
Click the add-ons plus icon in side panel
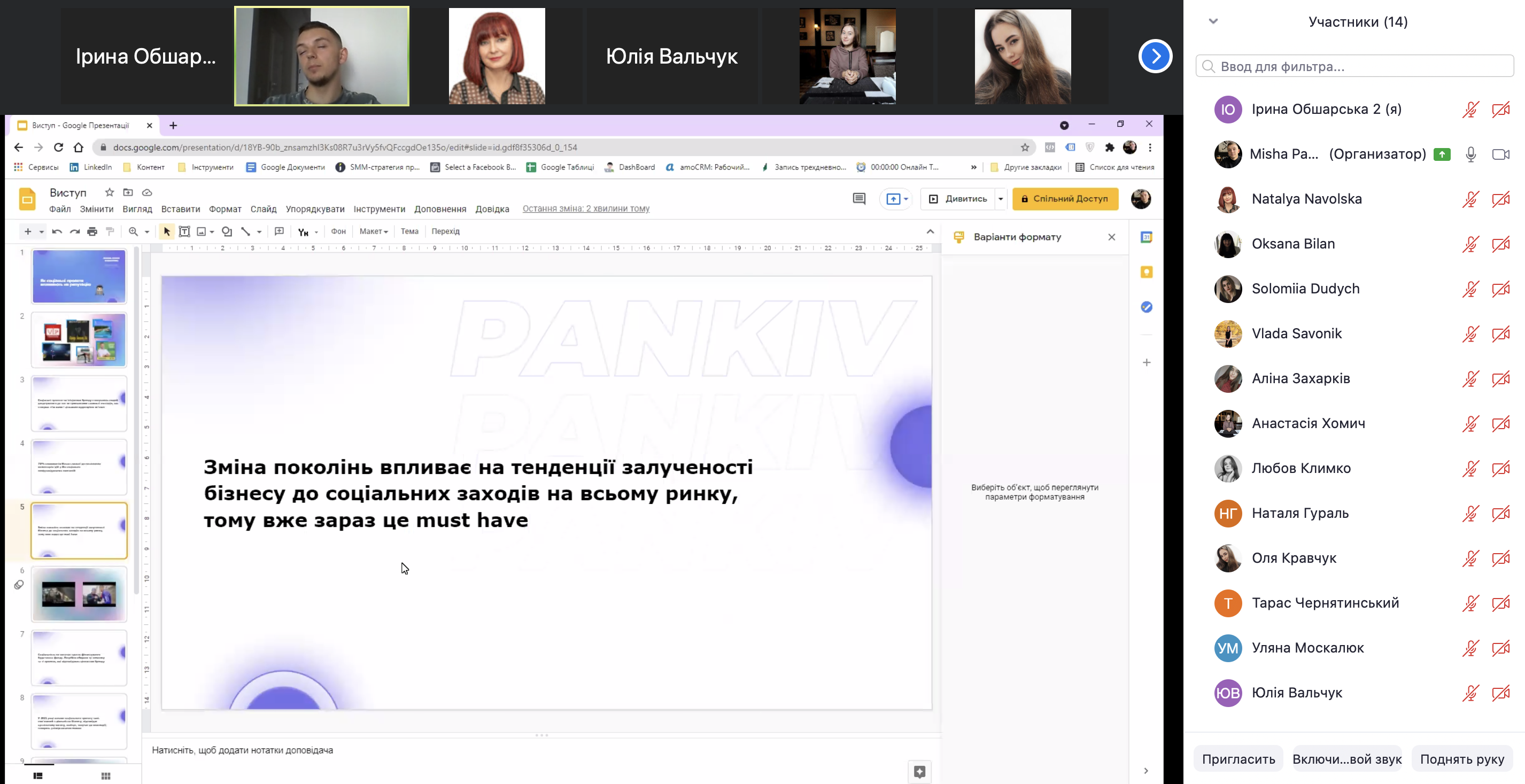click(x=1147, y=362)
